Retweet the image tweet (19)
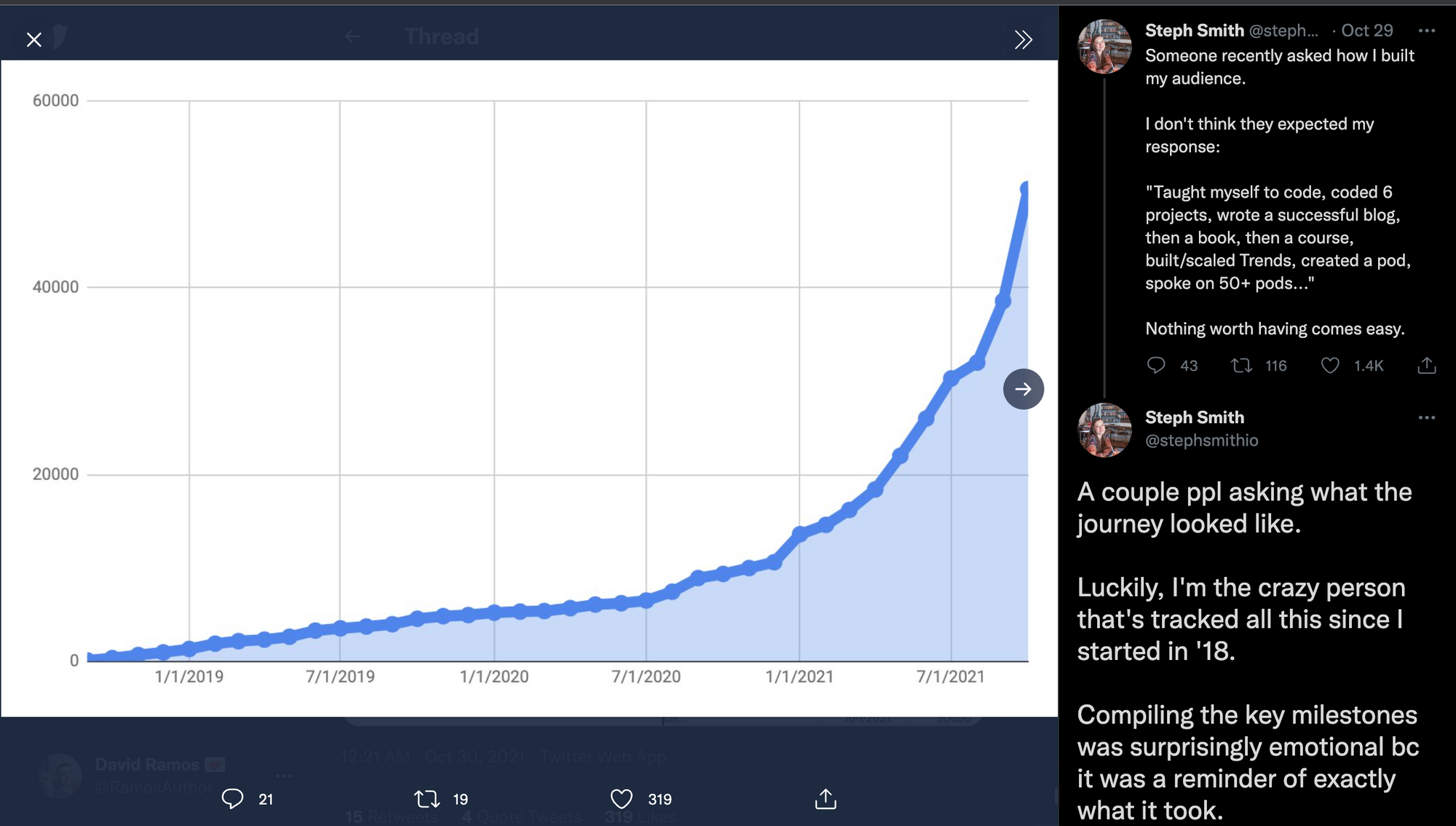Screen dimensions: 1456x826 click(x=427, y=799)
